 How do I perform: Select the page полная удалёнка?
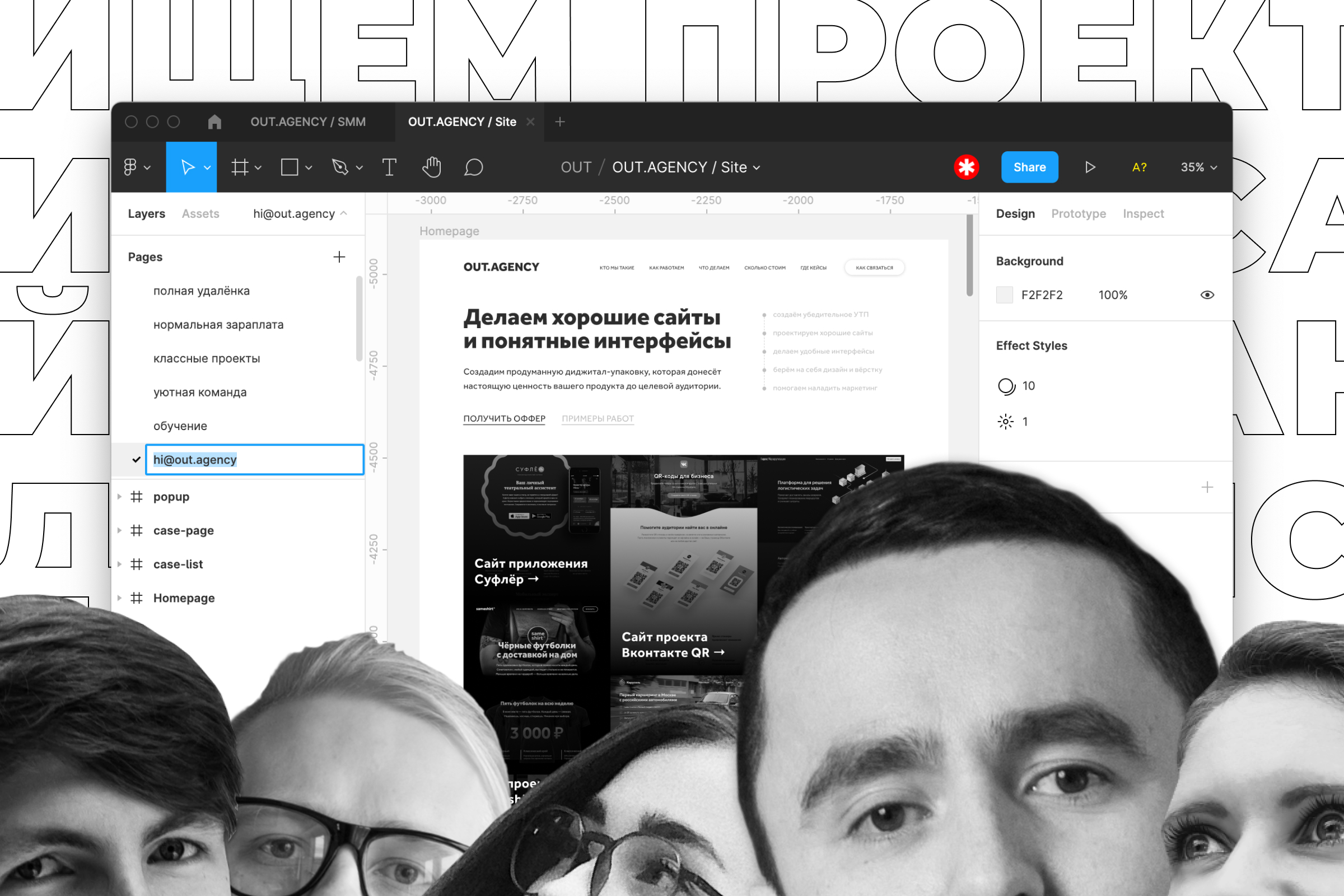pyautogui.click(x=201, y=291)
